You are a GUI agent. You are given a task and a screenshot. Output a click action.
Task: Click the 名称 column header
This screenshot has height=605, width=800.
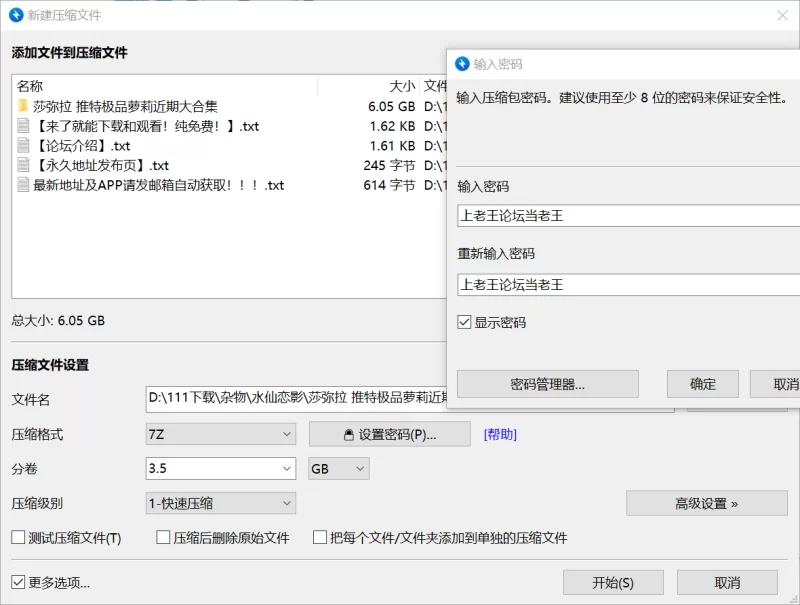(x=30, y=86)
